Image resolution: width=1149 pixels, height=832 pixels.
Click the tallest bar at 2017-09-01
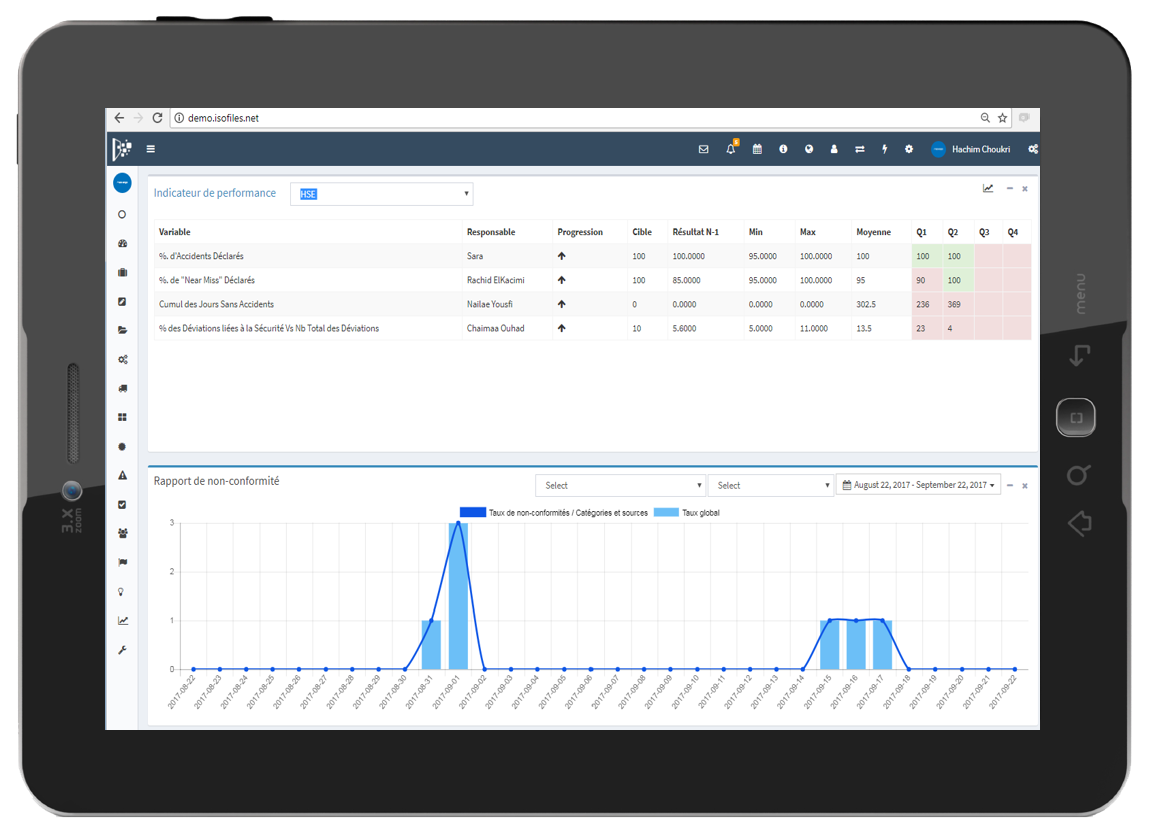point(458,596)
